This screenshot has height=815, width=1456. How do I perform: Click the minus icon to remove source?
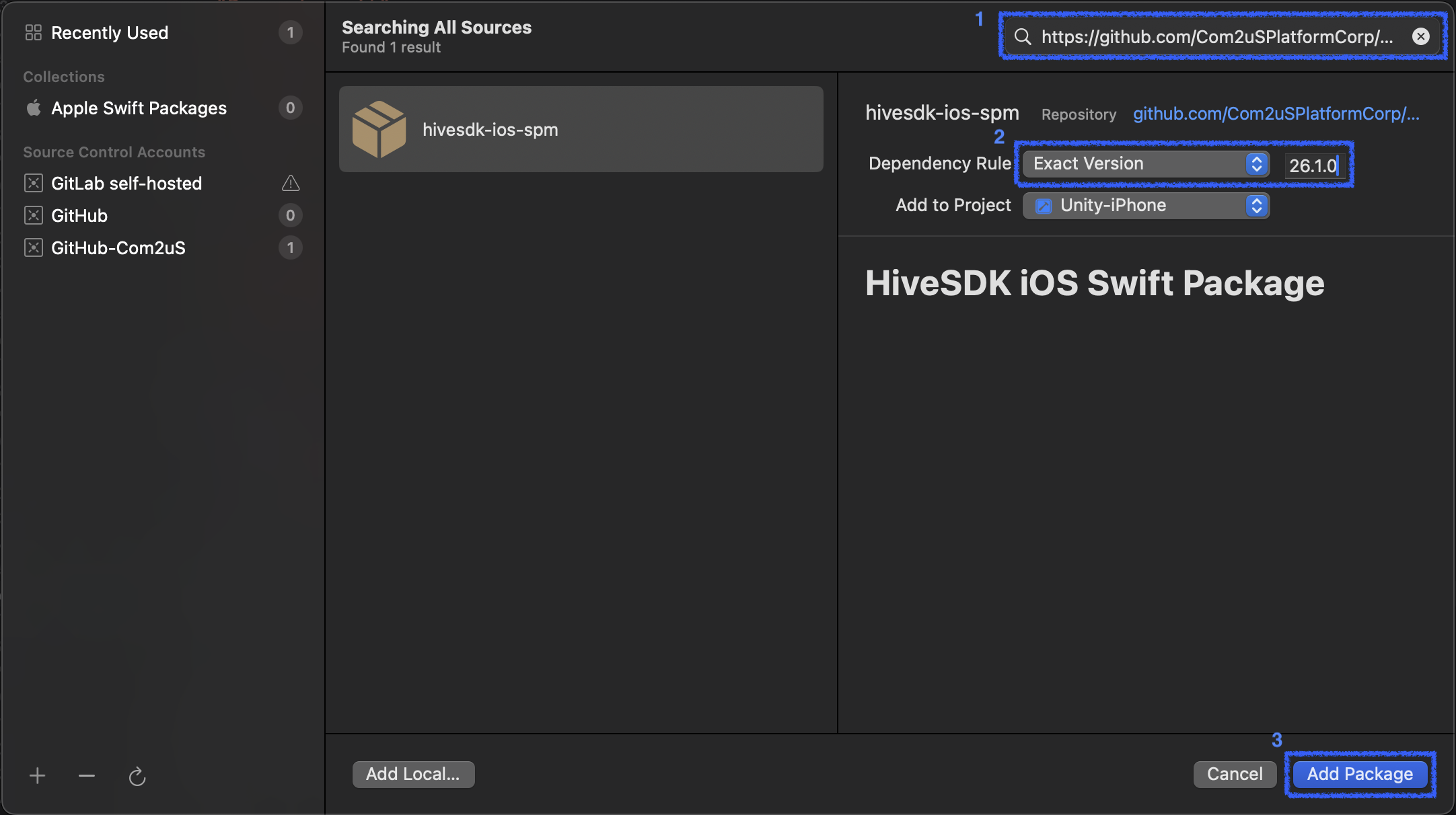click(87, 776)
